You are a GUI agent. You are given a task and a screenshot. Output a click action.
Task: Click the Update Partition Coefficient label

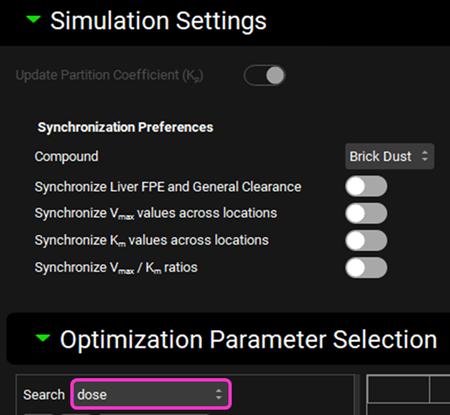point(109,75)
